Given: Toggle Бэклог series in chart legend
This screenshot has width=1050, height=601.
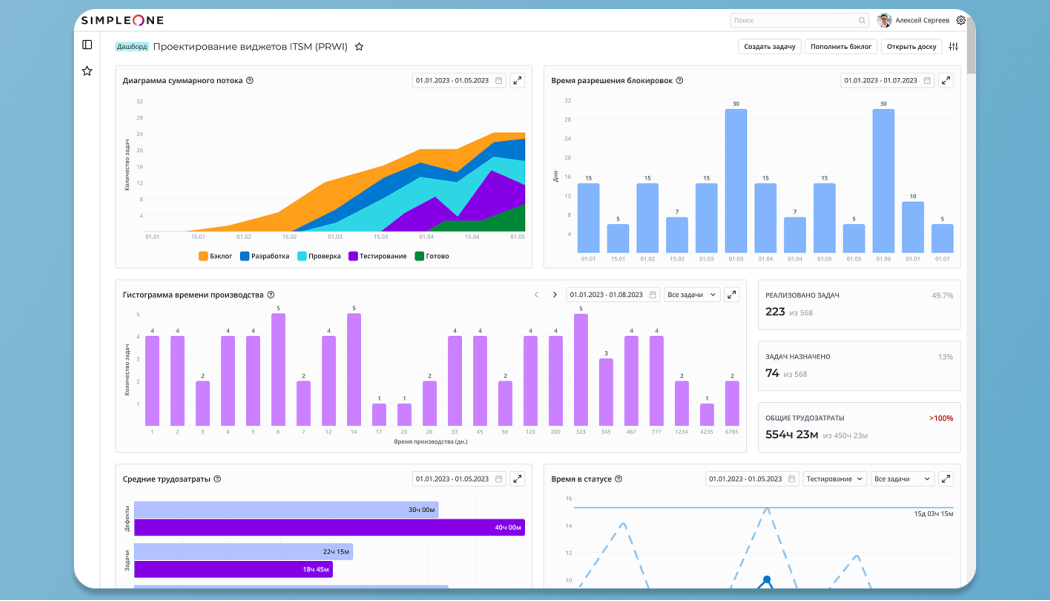Looking at the screenshot, I should tap(216, 256).
